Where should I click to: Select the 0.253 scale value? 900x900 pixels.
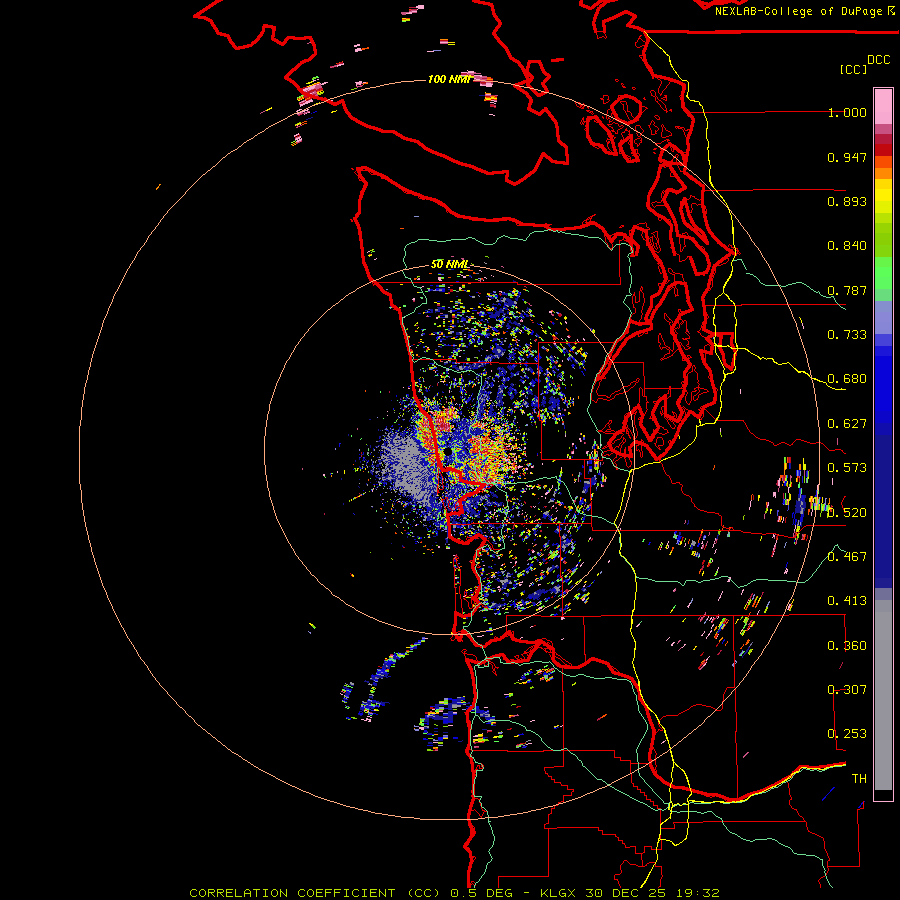point(847,734)
